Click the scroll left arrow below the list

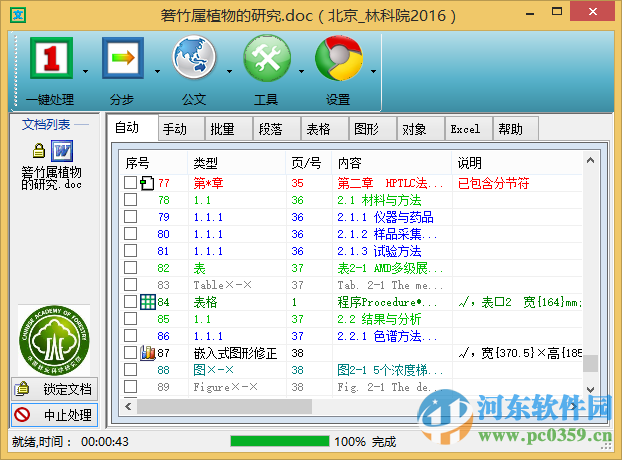coord(128,406)
